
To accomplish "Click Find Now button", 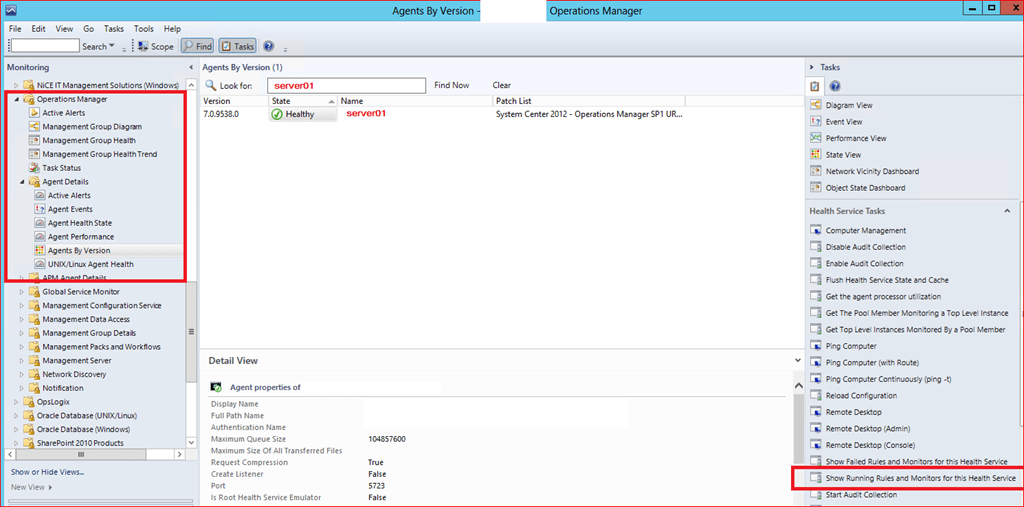I will pos(451,85).
